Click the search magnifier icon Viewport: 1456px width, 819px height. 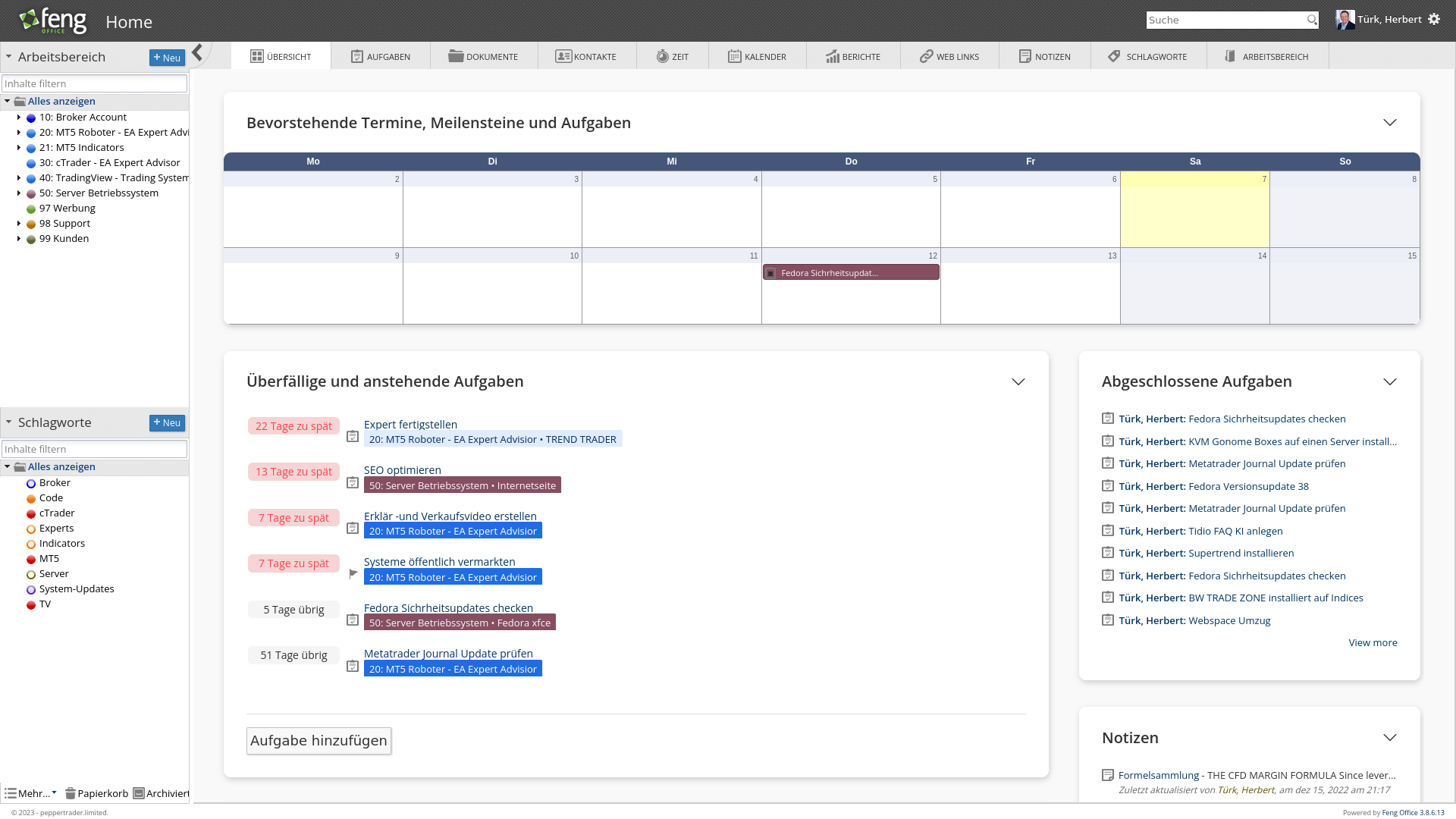click(1312, 20)
